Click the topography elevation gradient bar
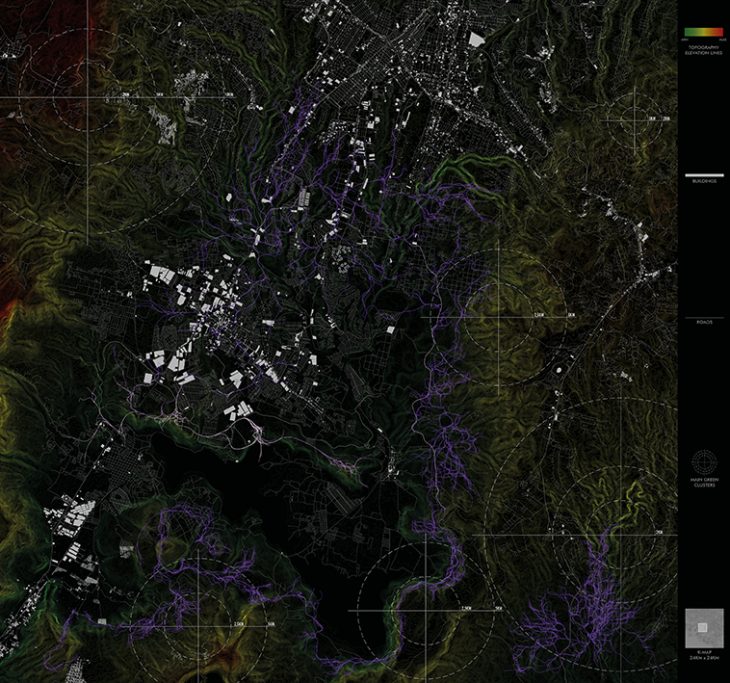 coord(703,33)
